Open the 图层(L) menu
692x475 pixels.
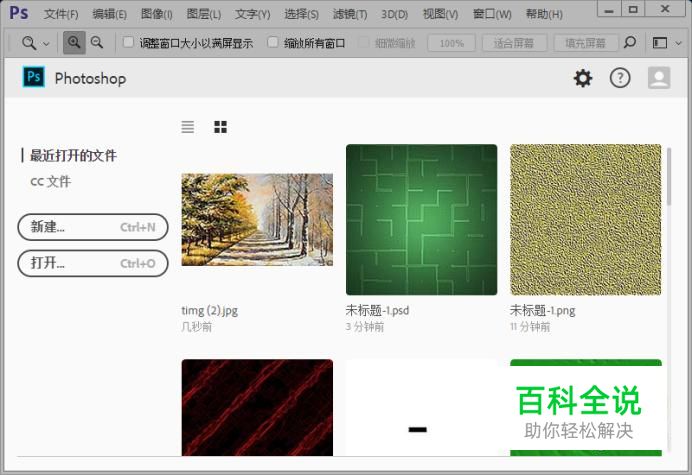point(204,14)
